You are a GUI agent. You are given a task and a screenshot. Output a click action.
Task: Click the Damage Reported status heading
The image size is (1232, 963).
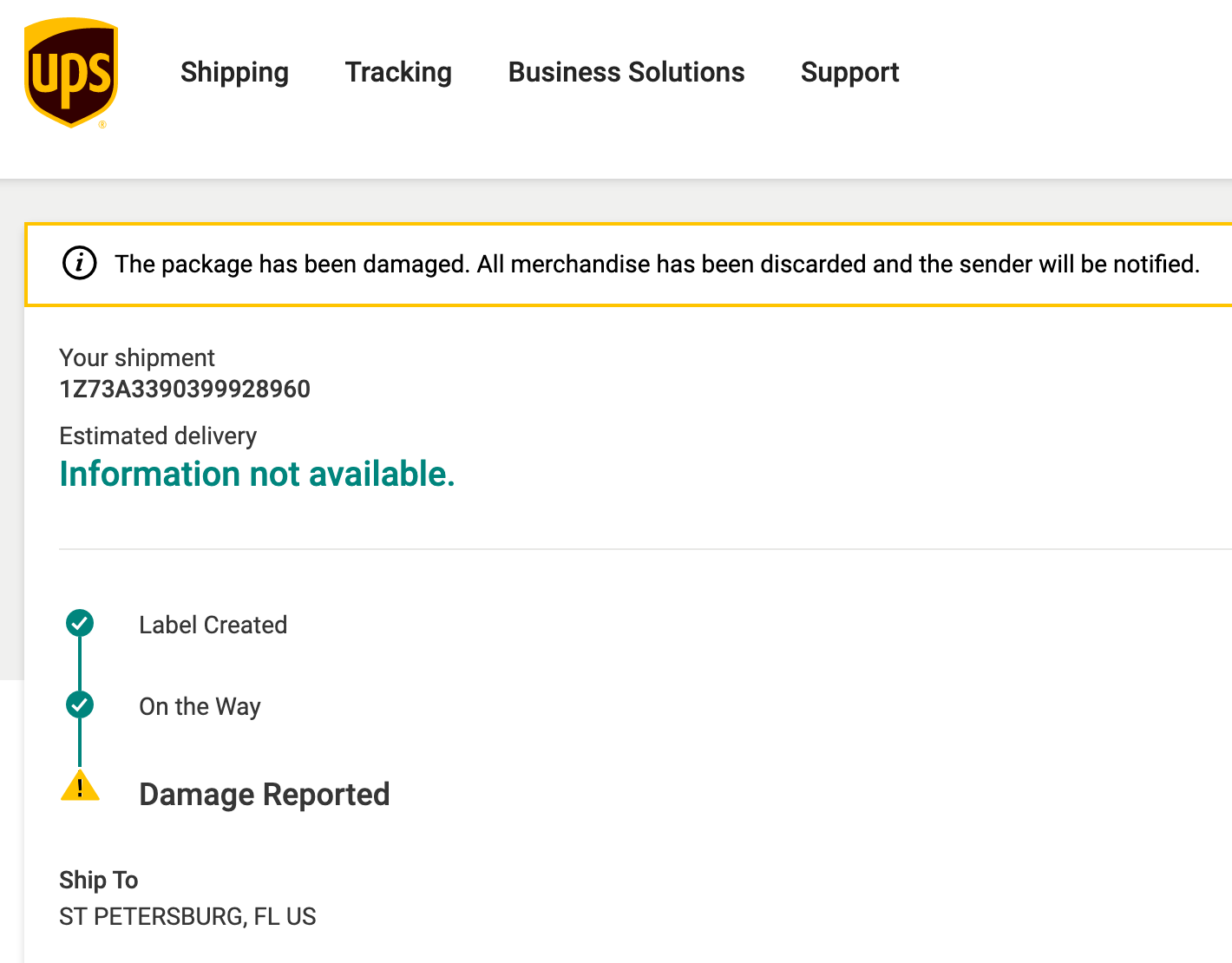(x=264, y=794)
